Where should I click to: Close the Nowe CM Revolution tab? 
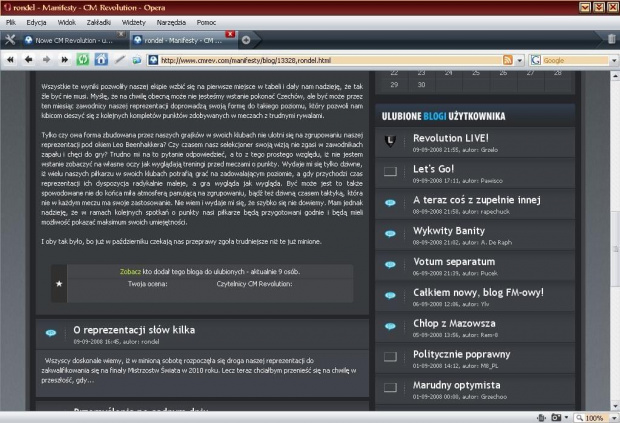click(121, 34)
